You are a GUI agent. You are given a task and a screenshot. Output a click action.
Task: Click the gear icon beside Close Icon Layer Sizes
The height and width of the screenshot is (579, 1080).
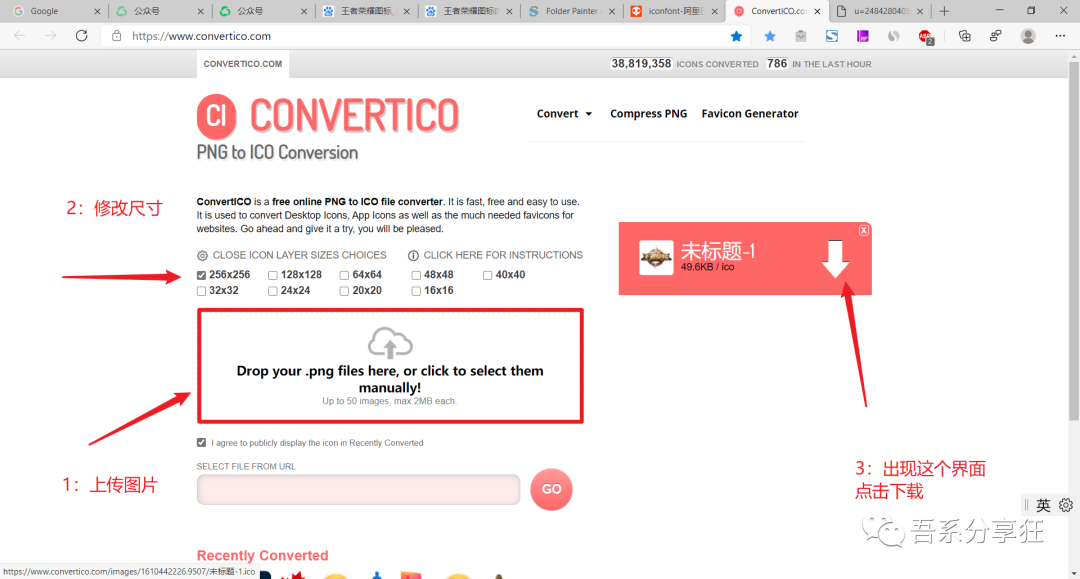tap(202, 255)
